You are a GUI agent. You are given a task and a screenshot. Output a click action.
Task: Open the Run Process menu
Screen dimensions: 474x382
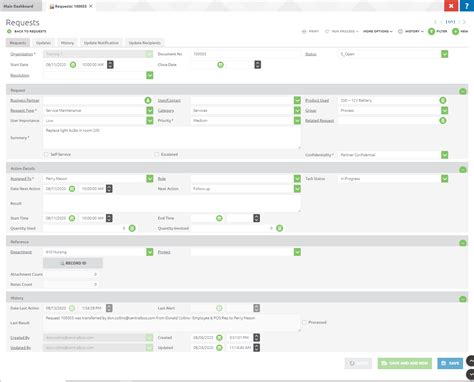[342, 31]
